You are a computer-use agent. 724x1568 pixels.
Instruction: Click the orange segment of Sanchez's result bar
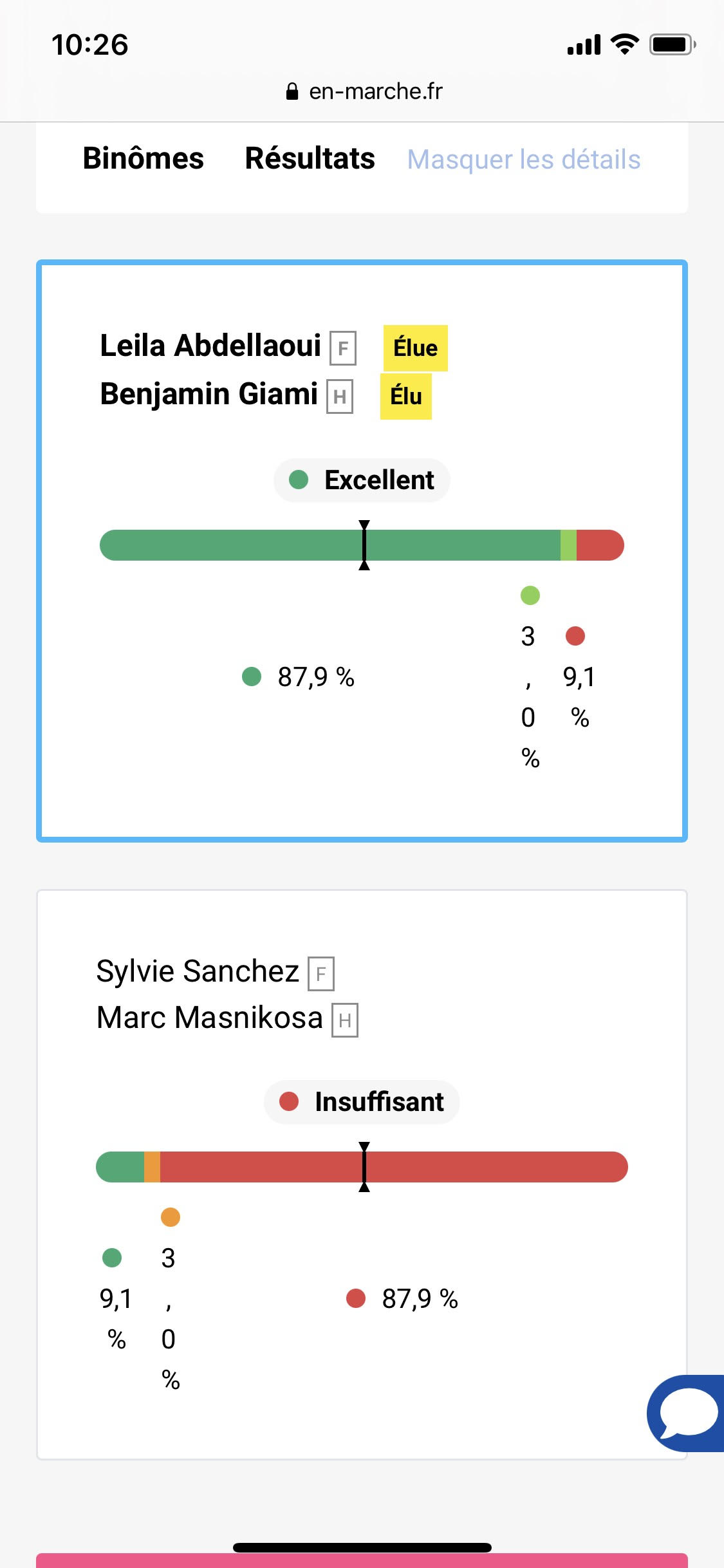[152, 1167]
